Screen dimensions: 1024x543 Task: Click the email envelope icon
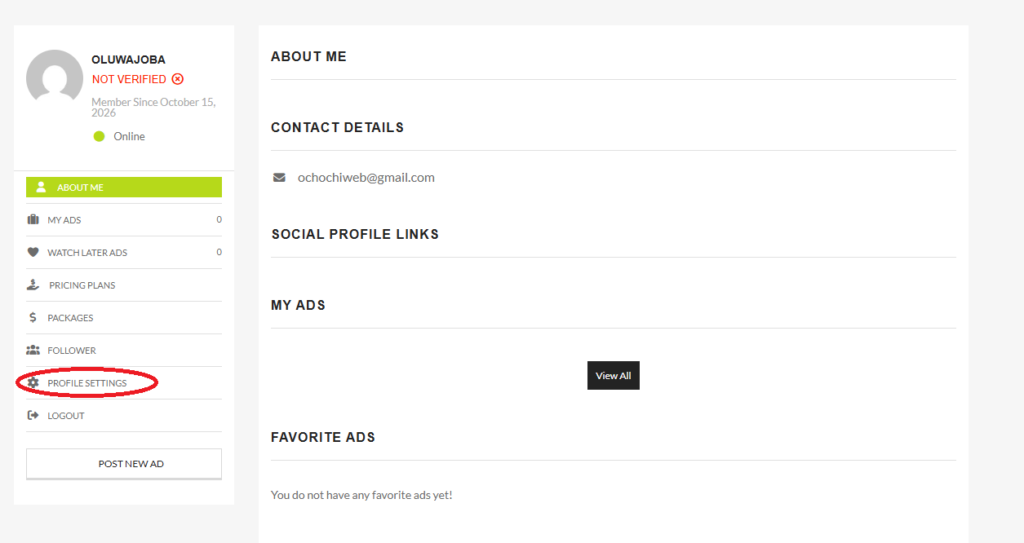point(279,178)
